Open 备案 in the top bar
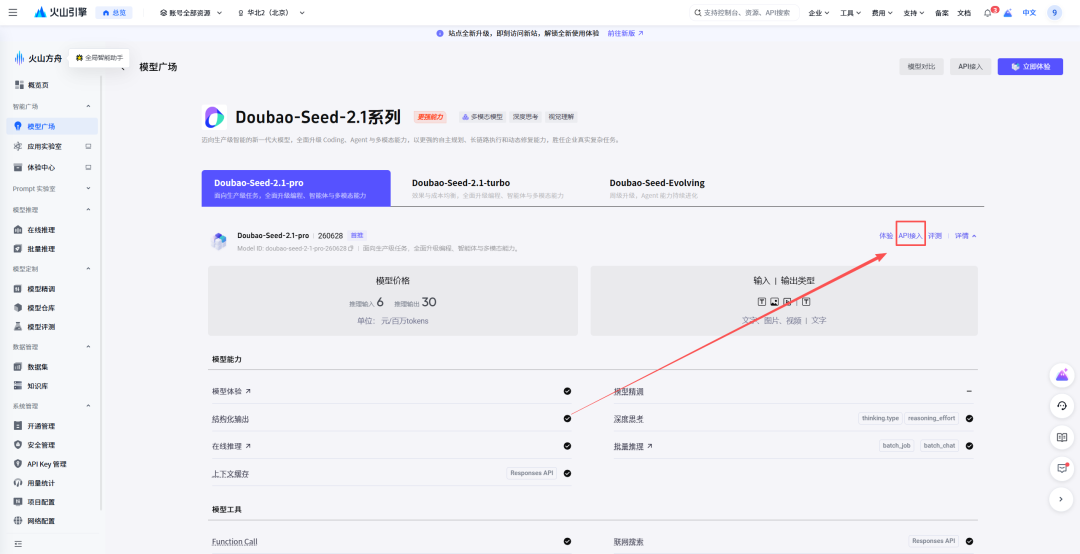 click(942, 13)
